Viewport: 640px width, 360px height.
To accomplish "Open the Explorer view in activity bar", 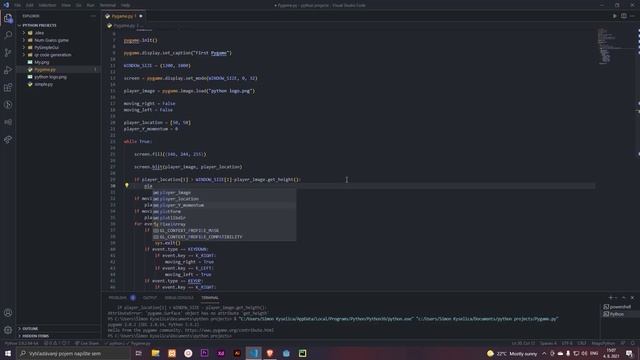I will click(8, 18).
